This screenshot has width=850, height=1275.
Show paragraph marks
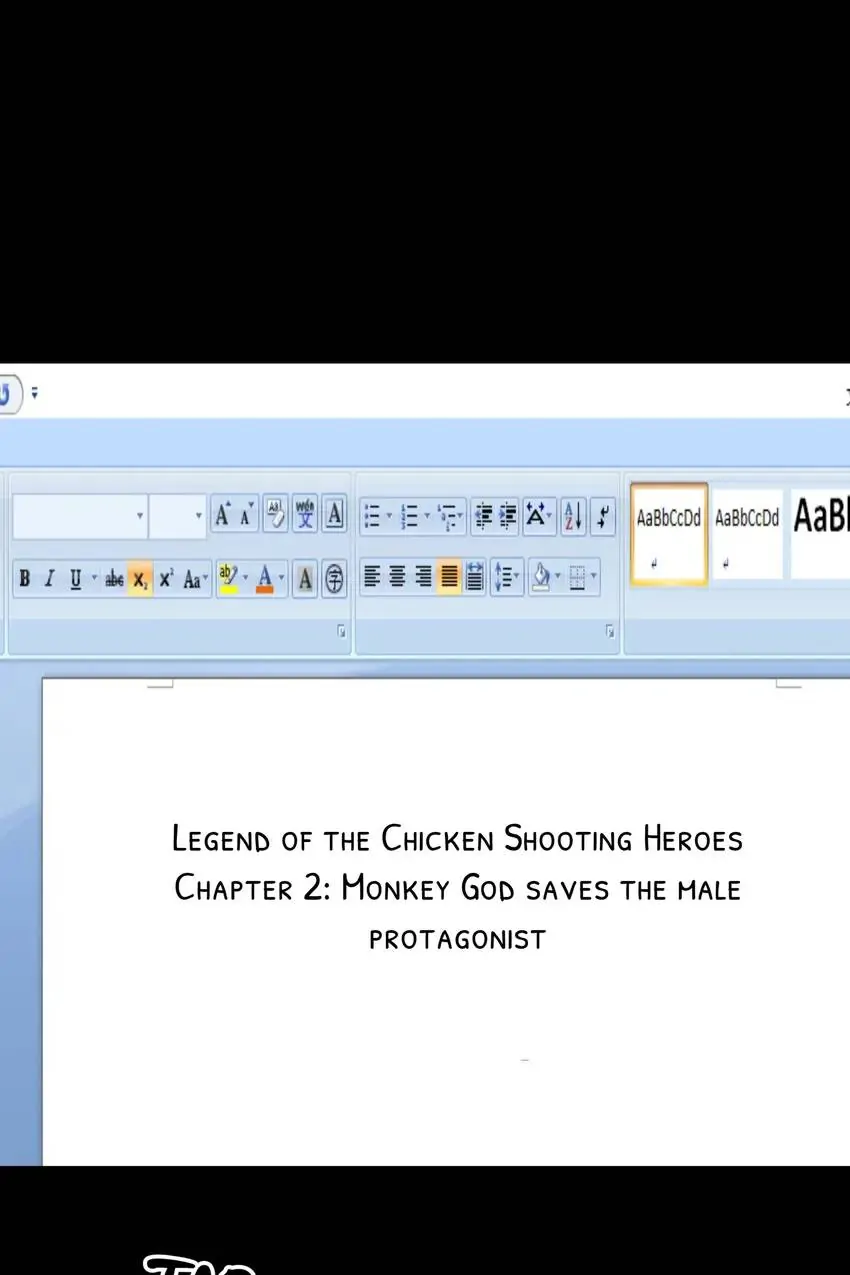pos(603,516)
